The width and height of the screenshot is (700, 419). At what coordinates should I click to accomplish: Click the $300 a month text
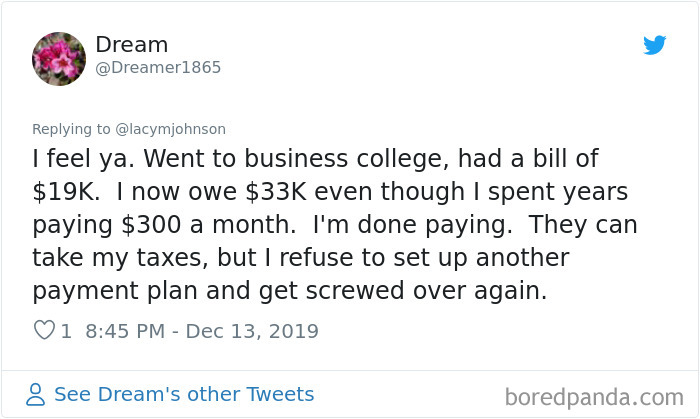pos(208,224)
